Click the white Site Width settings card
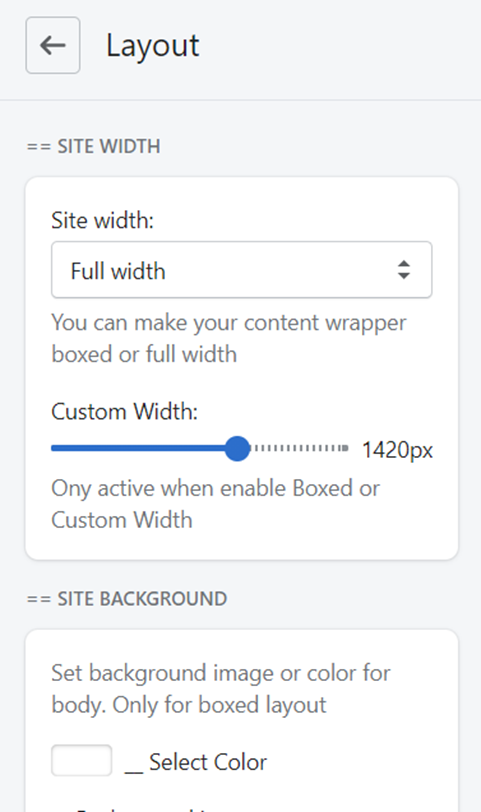The width and height of the screenshot is (481, 812). [x=241, y=369]
